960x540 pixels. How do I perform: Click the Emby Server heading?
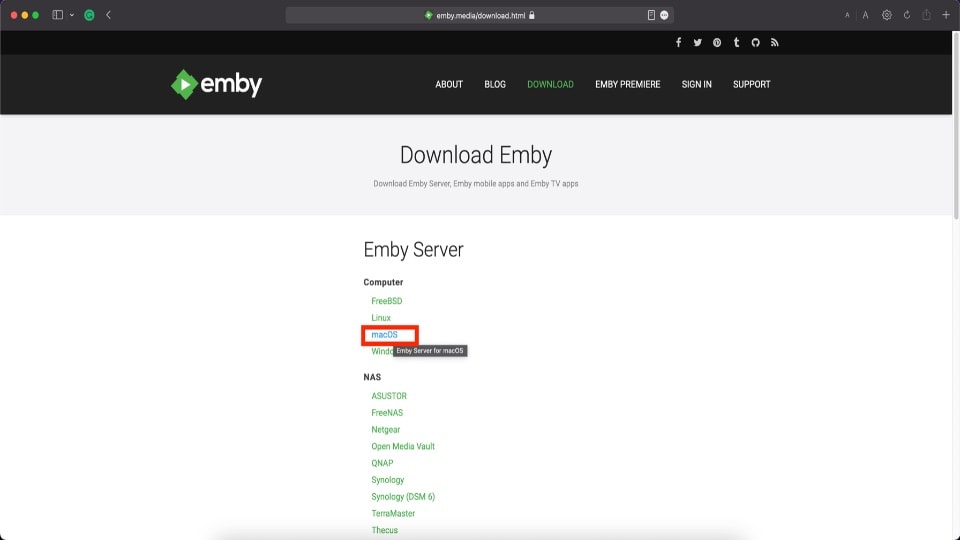pyautogui.click(x=413, y=250)
